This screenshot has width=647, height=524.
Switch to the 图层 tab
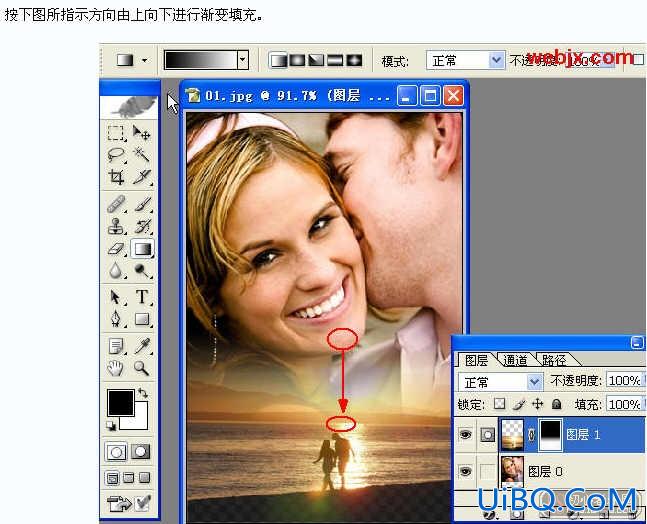(x=476, y=360)
